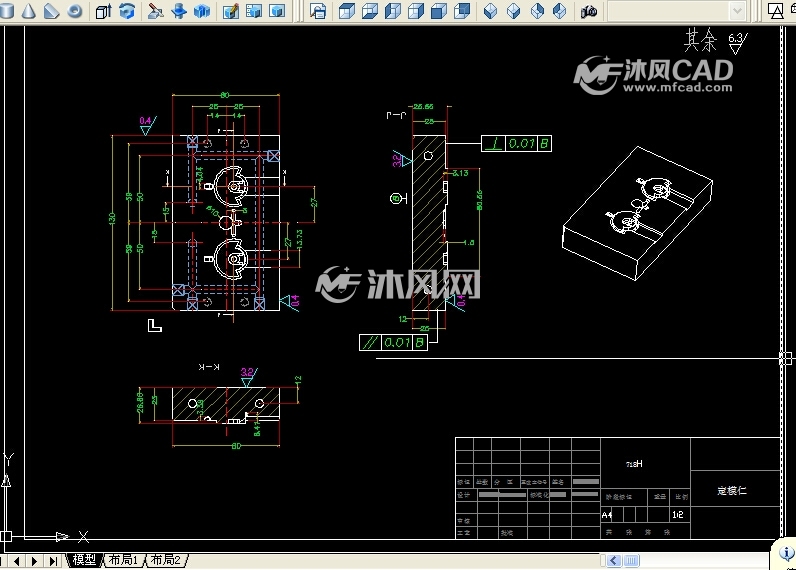Select the 其余 surface finish text
Screen dimensions: 796x570
(x=700, y=40)
